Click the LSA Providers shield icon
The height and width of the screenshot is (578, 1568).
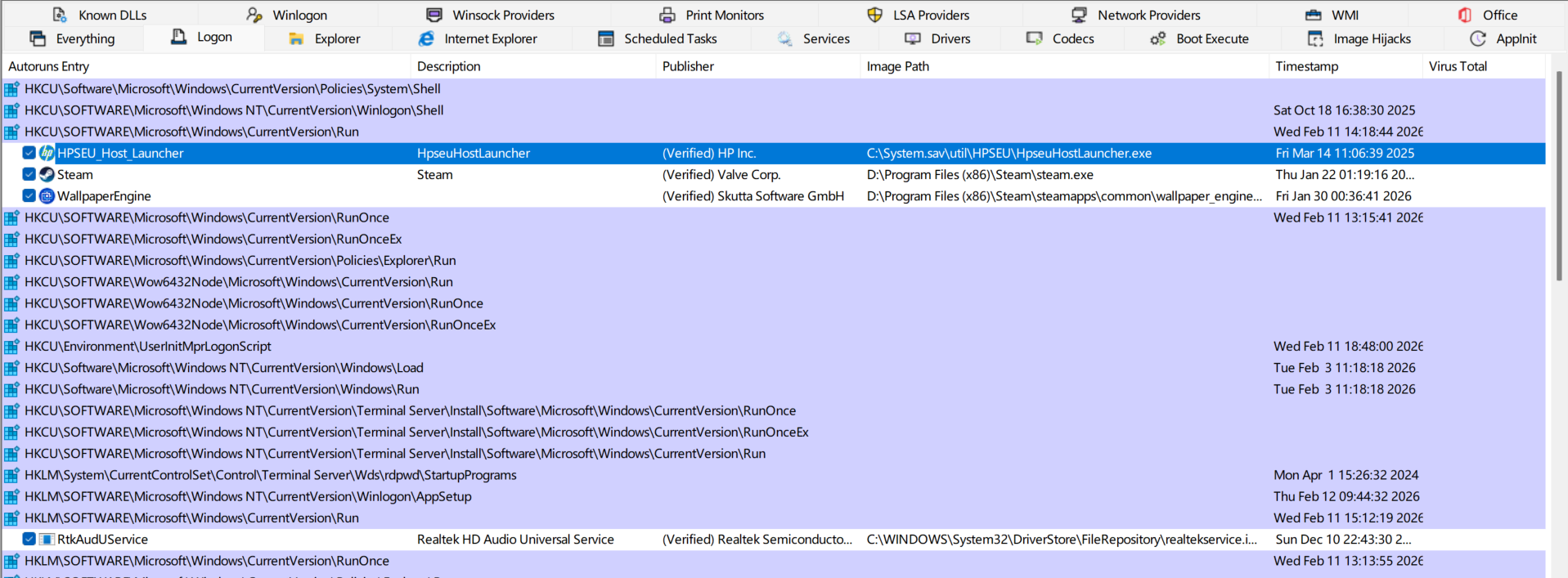[875, 15]
